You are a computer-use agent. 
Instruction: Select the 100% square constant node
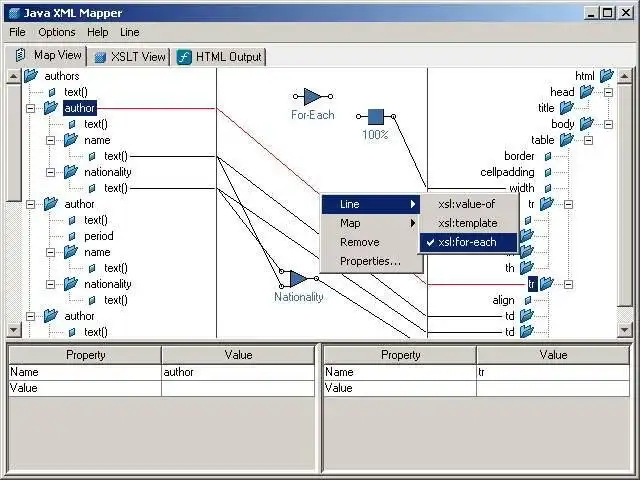point(376,116)
